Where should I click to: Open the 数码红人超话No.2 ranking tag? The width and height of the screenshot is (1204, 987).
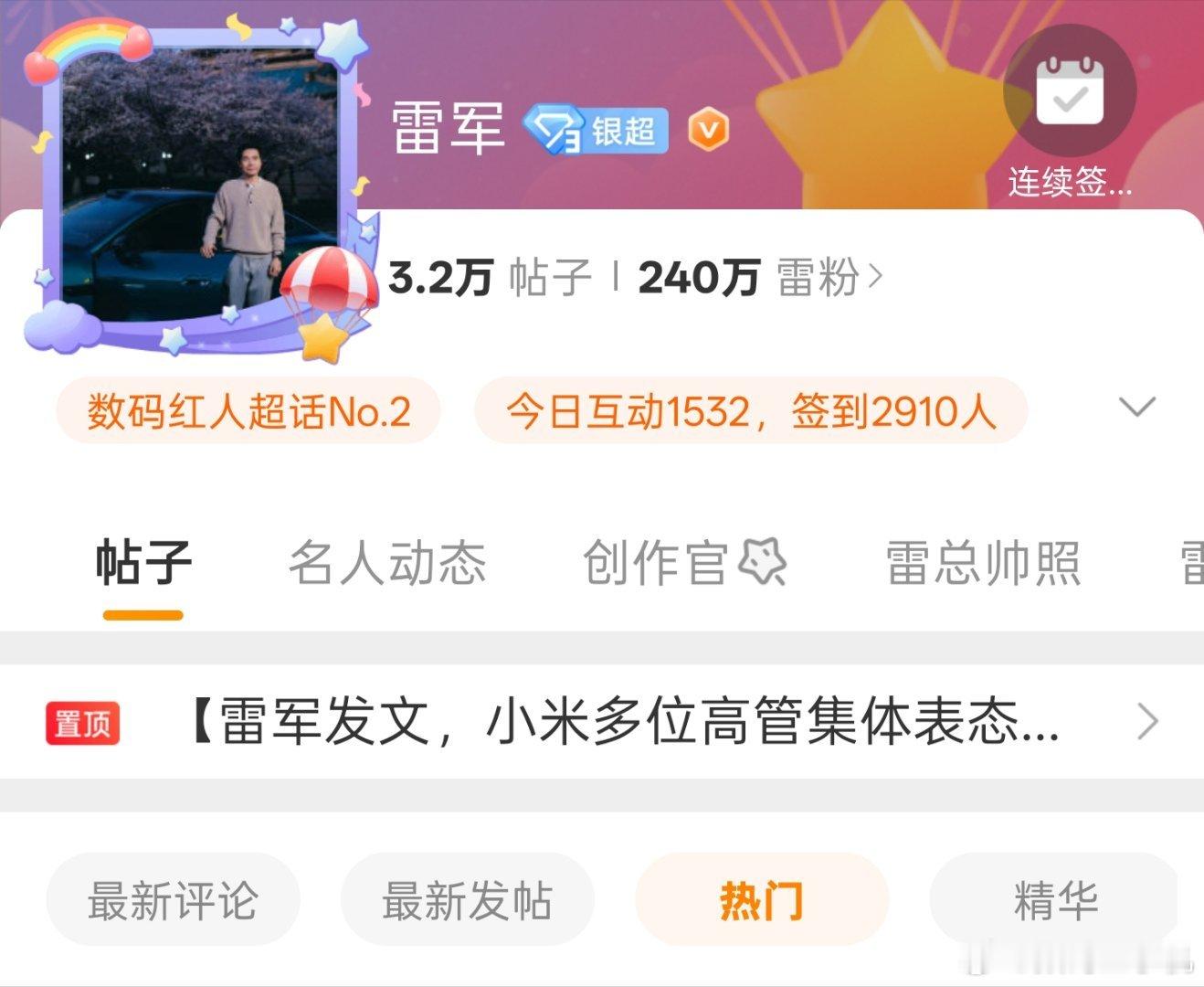(x=248, y=411)
